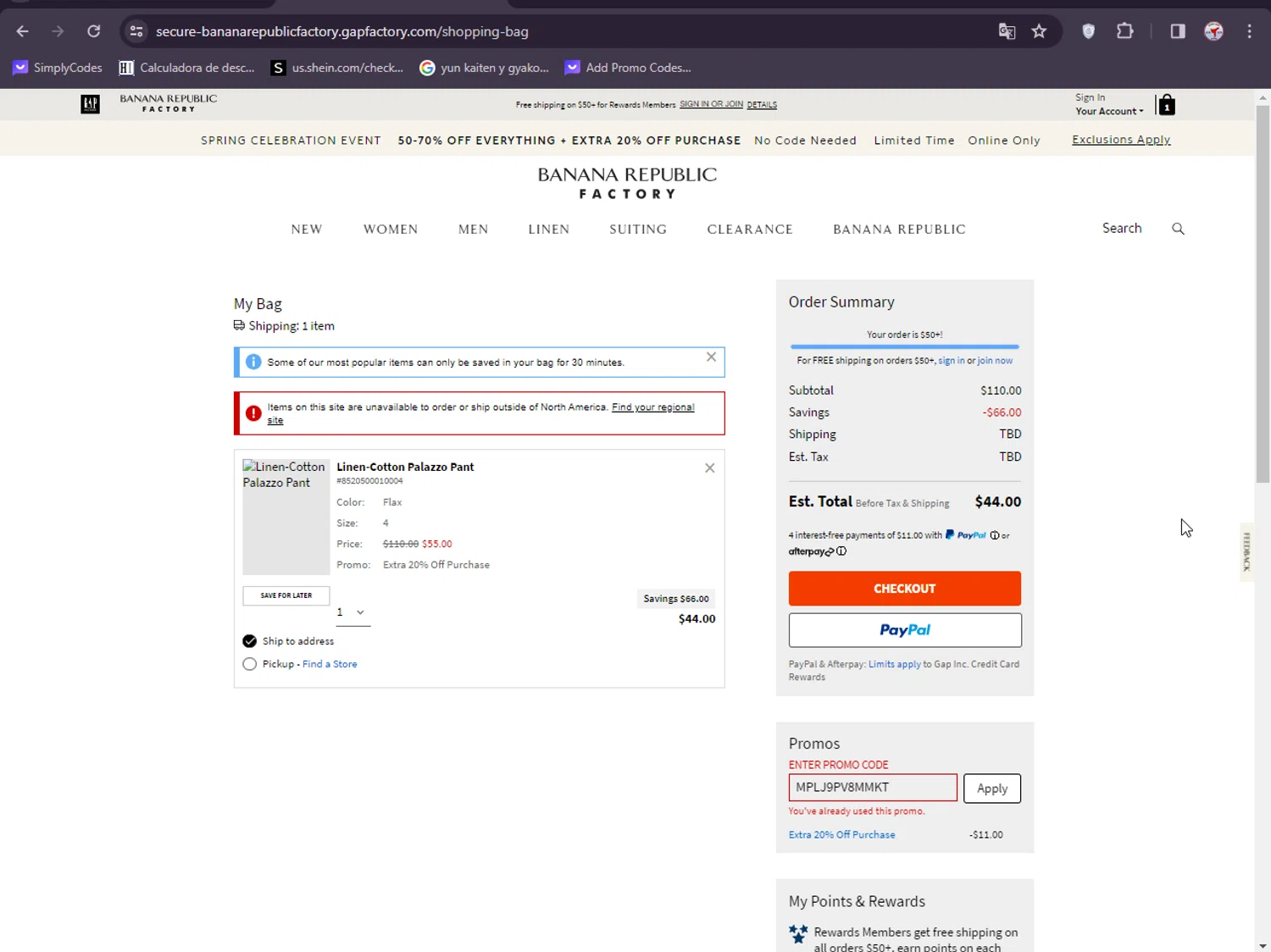Open the yun kaiten y gyako... bookmark
1271x952 pixels.
pos(484,68)
